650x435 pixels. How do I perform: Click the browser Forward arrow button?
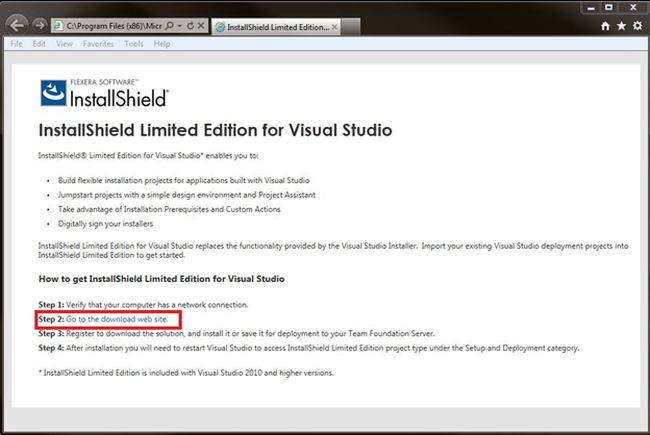pos(39,25)
